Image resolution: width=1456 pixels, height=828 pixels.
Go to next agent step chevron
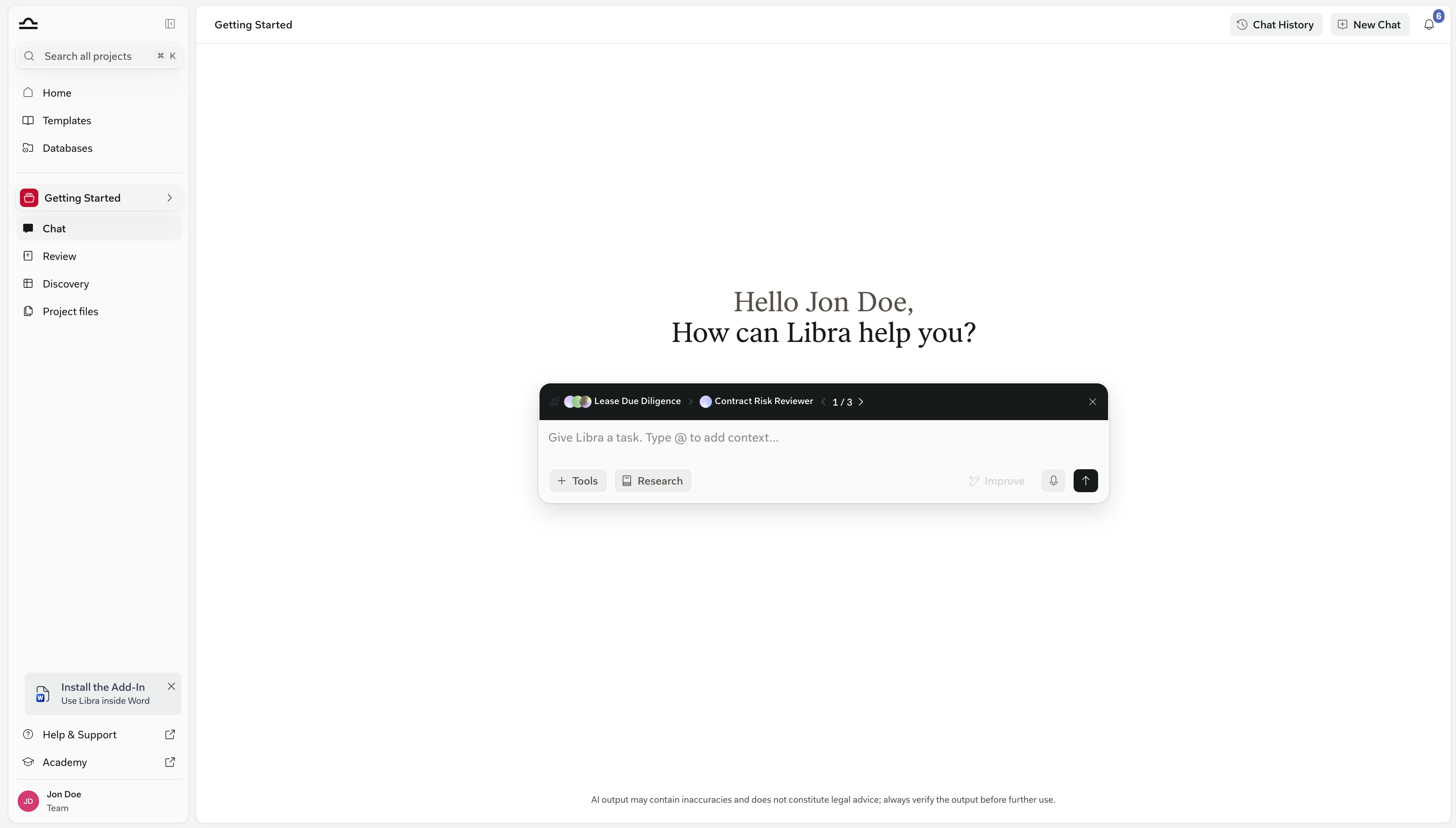point(861,401)
